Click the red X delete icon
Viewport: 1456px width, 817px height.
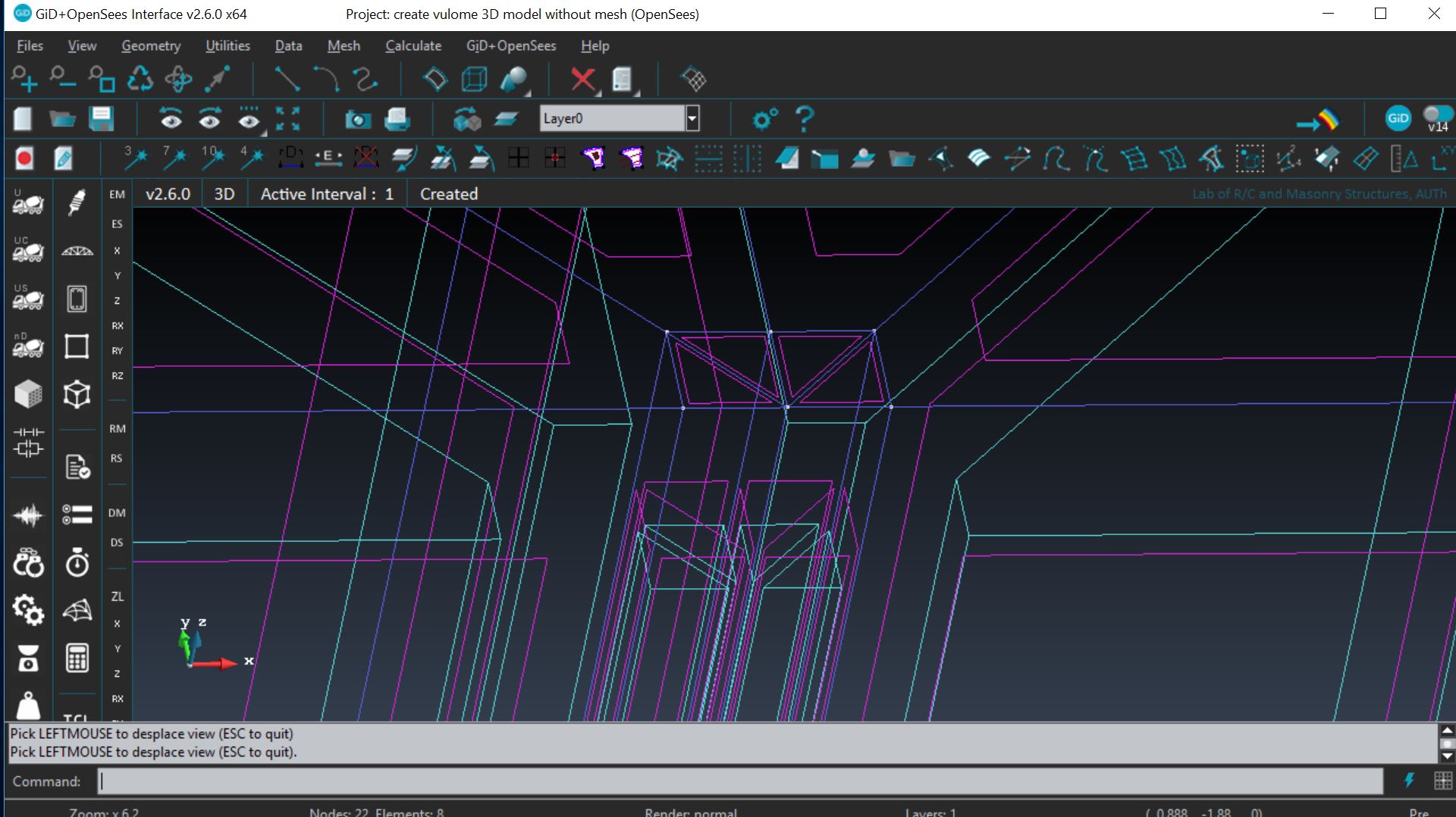[582, 79]
